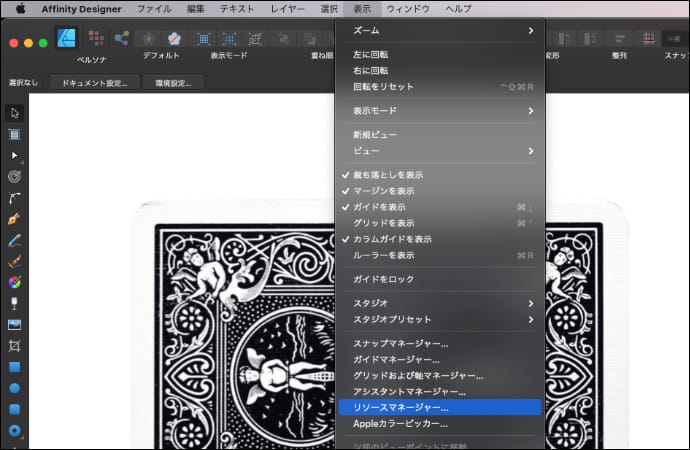Select the Ellipse shape tool

tap(15, 388)
